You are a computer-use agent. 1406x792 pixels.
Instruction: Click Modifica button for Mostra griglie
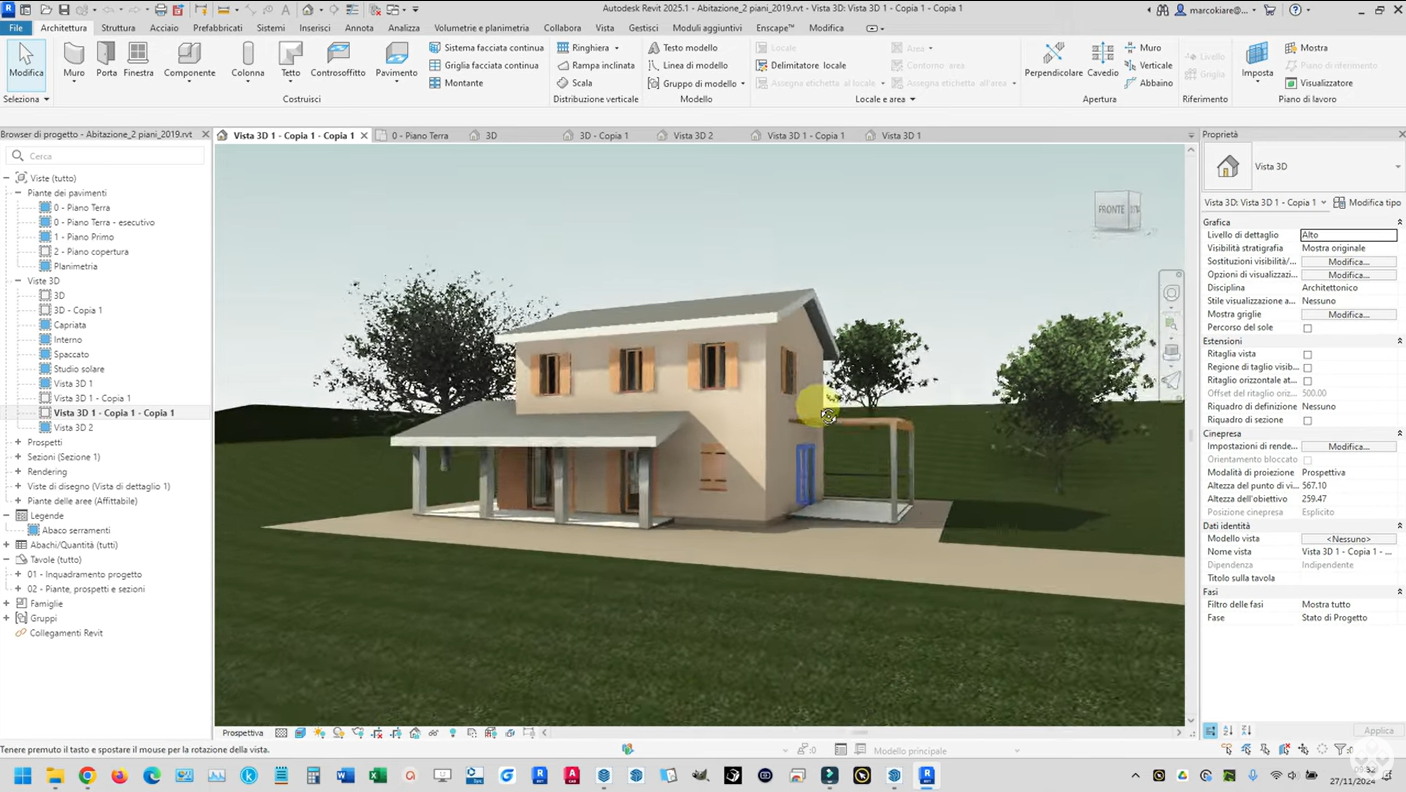[1348, 314]
